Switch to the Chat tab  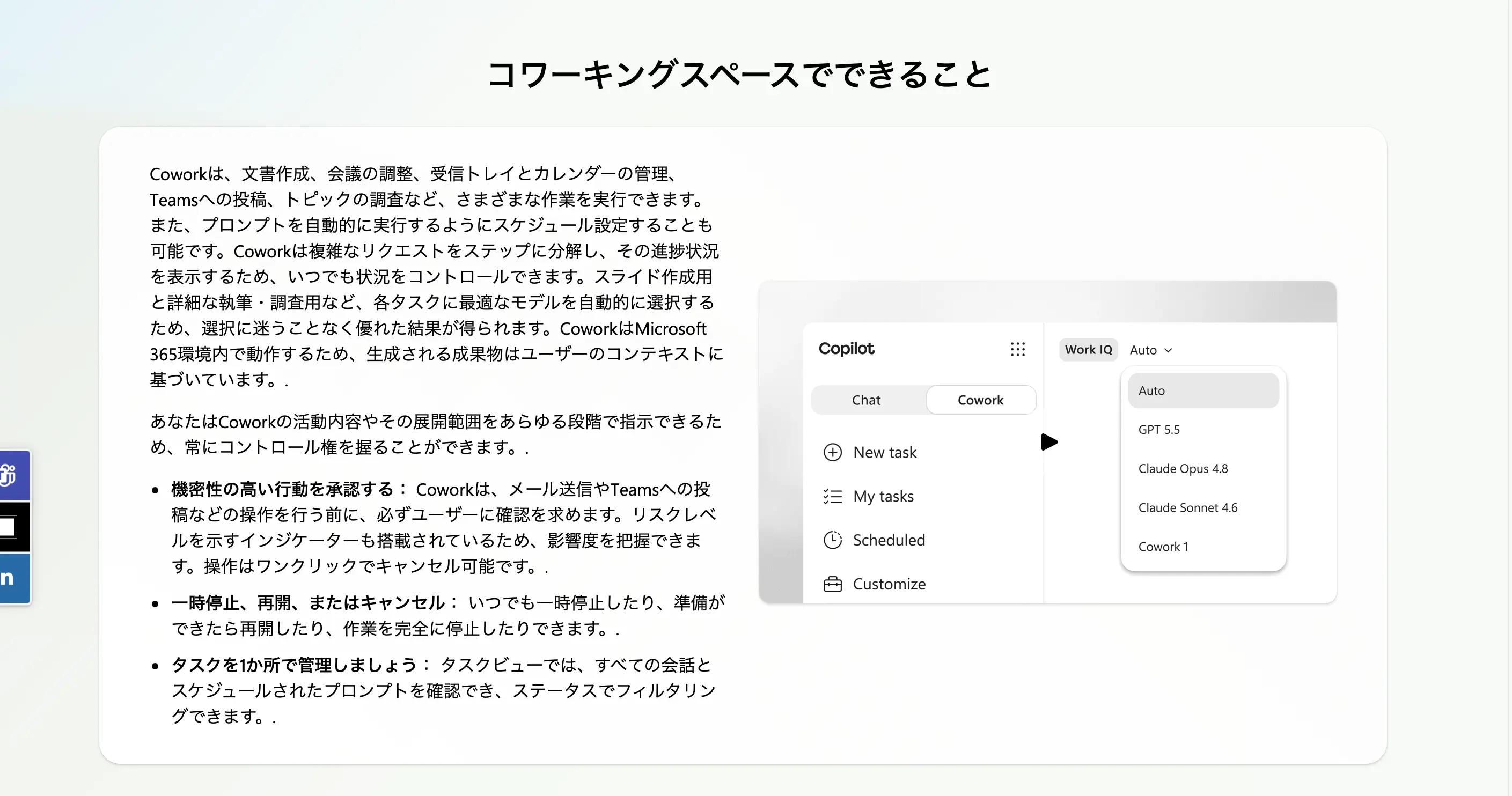click(867, 400)
